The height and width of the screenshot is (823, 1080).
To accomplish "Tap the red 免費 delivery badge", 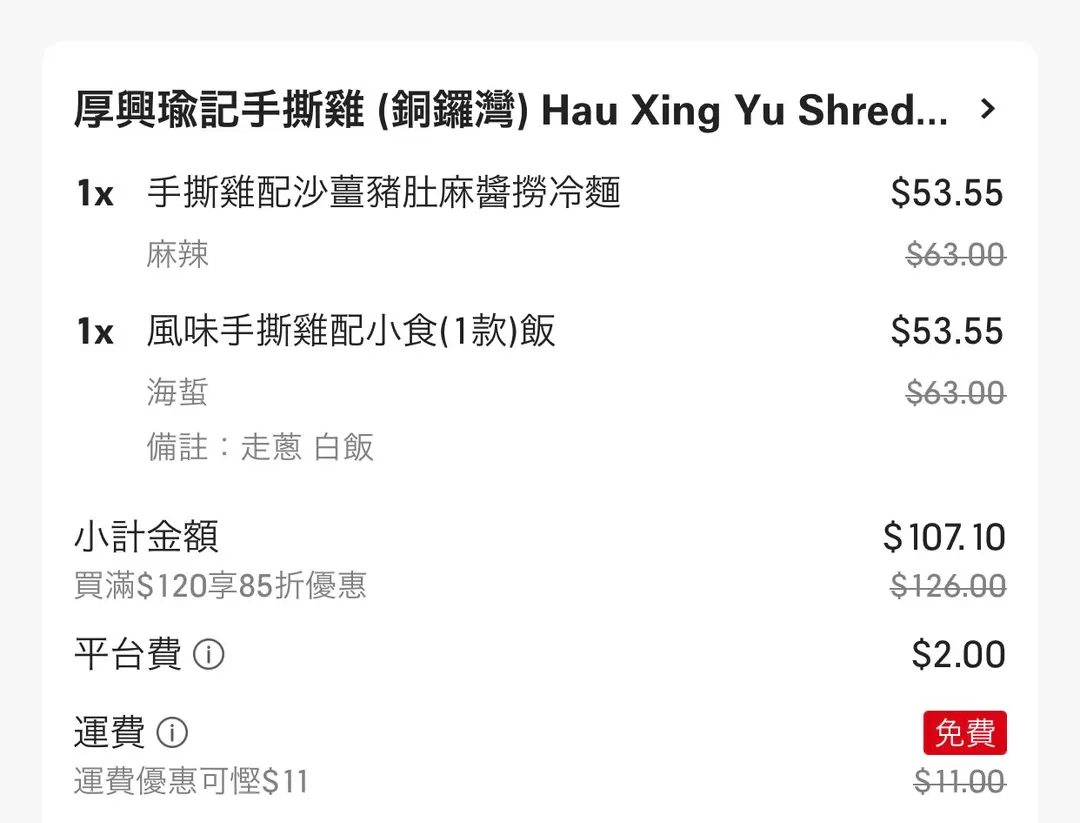I will point(965,733).
